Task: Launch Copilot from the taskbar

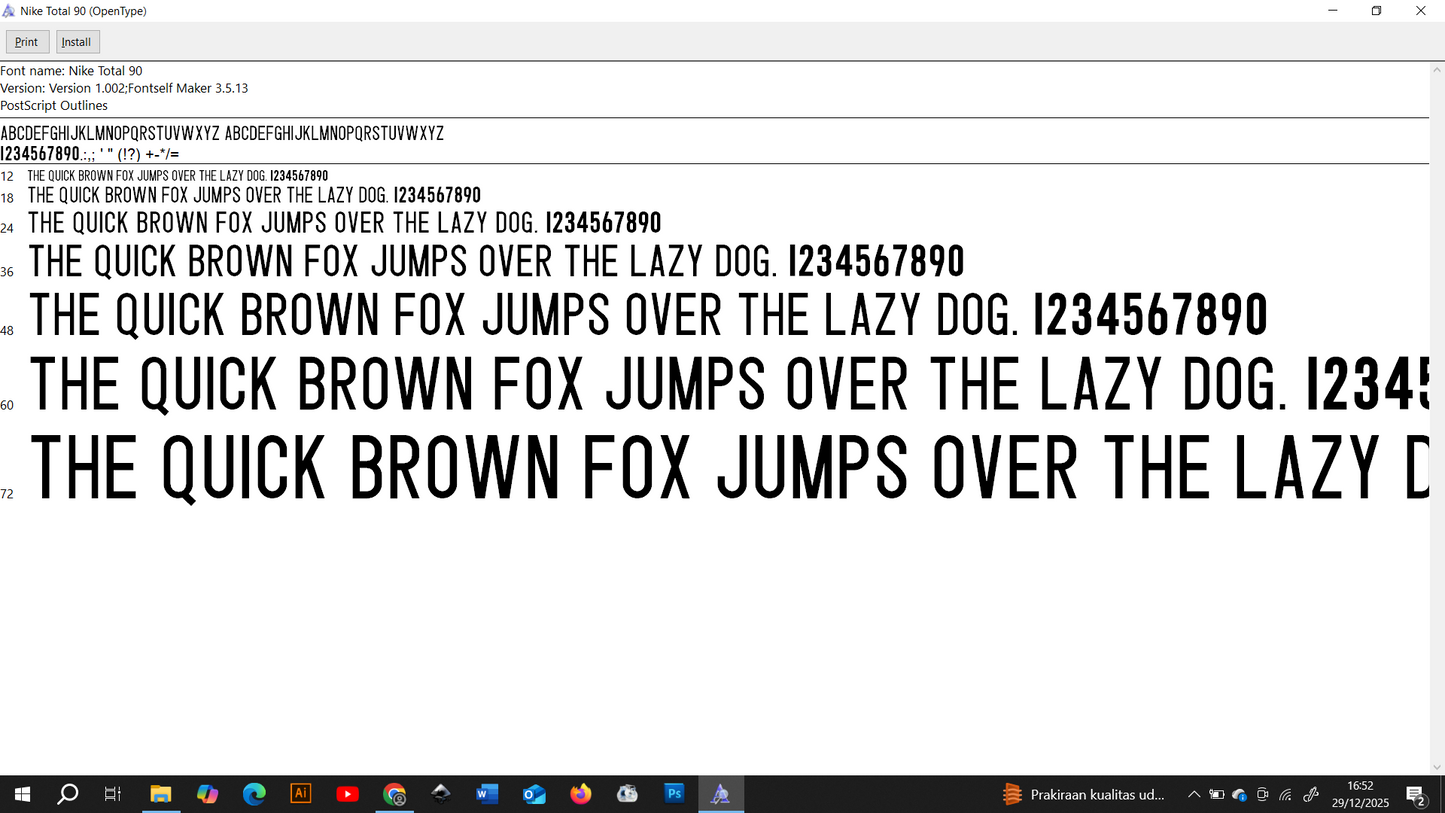Action: click(207, 795)
